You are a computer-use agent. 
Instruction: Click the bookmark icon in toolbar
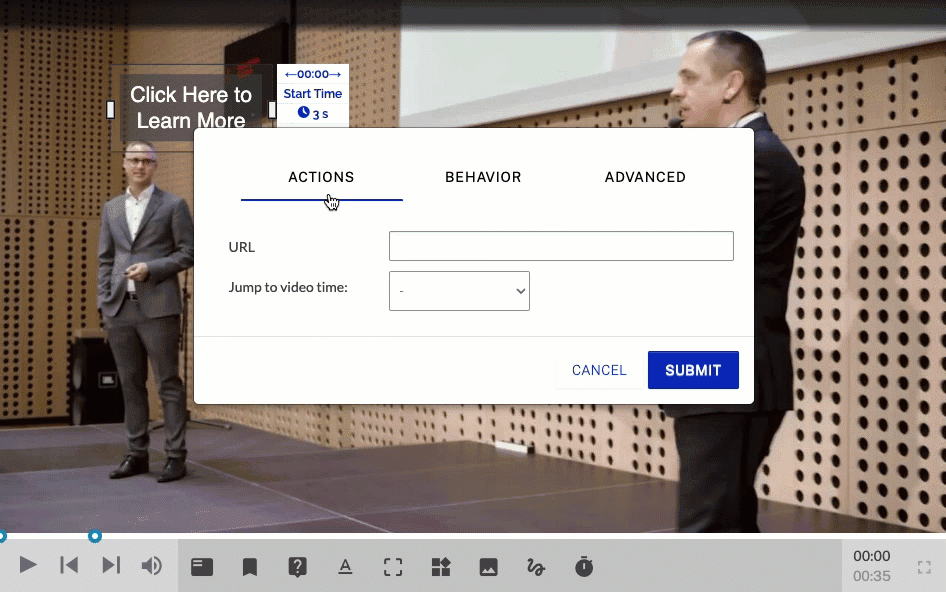coord(250,567)
